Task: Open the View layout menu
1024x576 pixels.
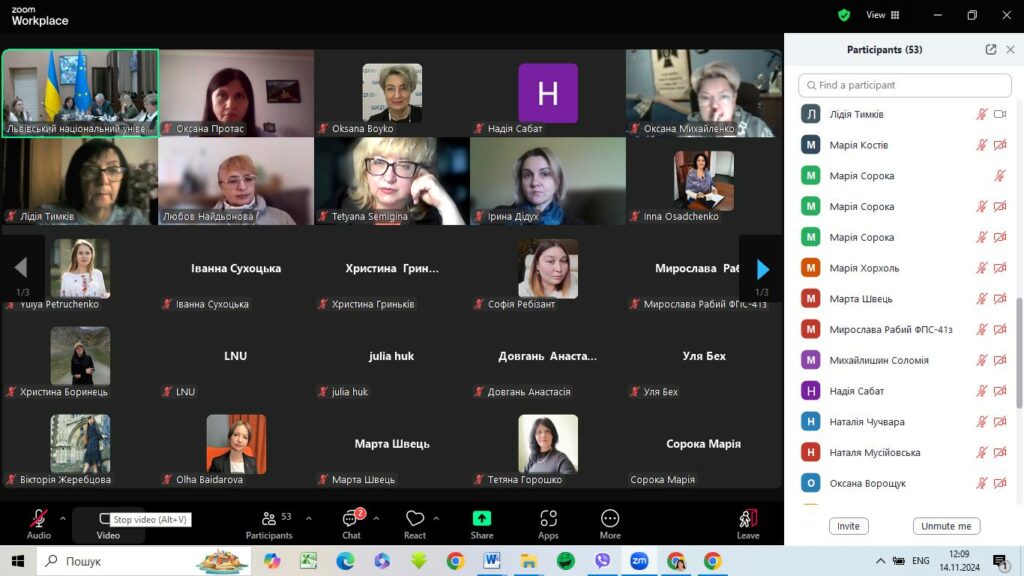Action: coord(883,15)
